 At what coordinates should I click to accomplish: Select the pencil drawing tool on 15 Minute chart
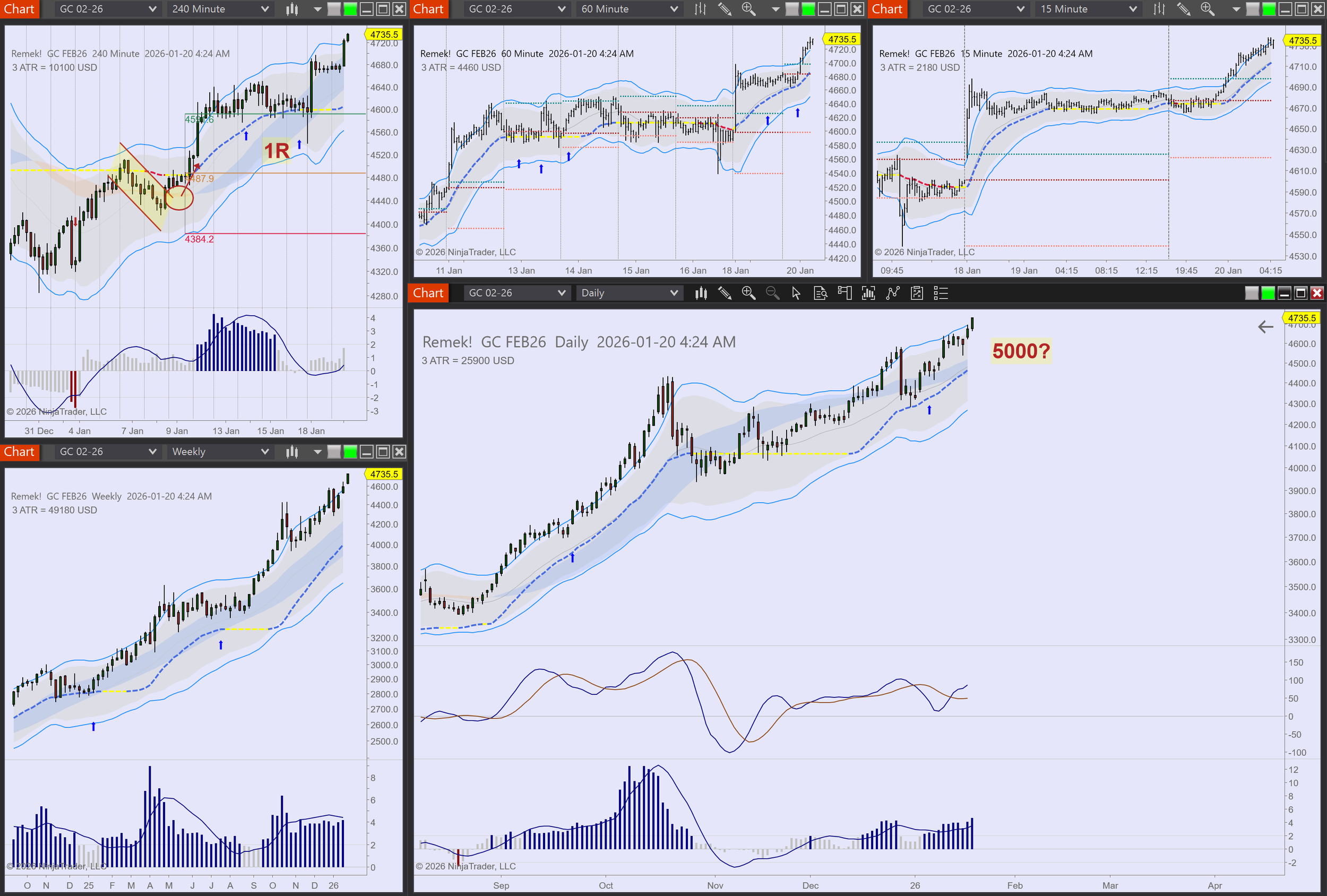[x=1183, y=9]
